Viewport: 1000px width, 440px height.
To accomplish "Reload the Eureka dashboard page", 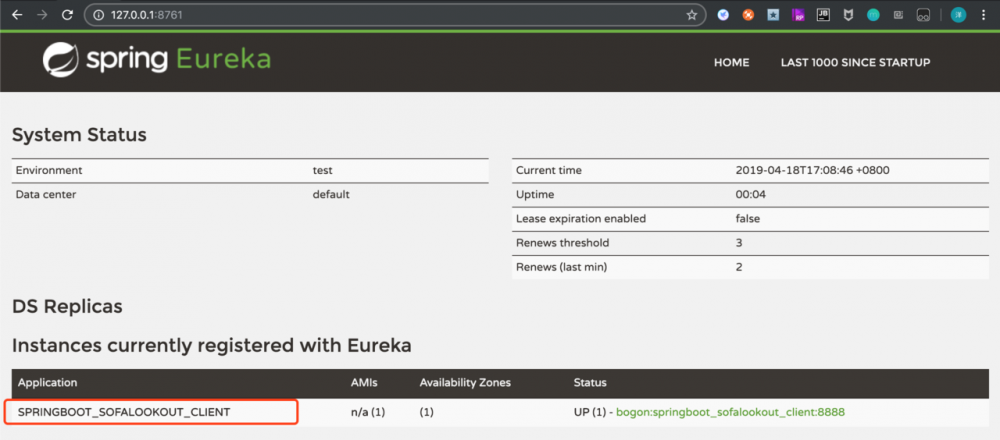I will click(67, 15).
